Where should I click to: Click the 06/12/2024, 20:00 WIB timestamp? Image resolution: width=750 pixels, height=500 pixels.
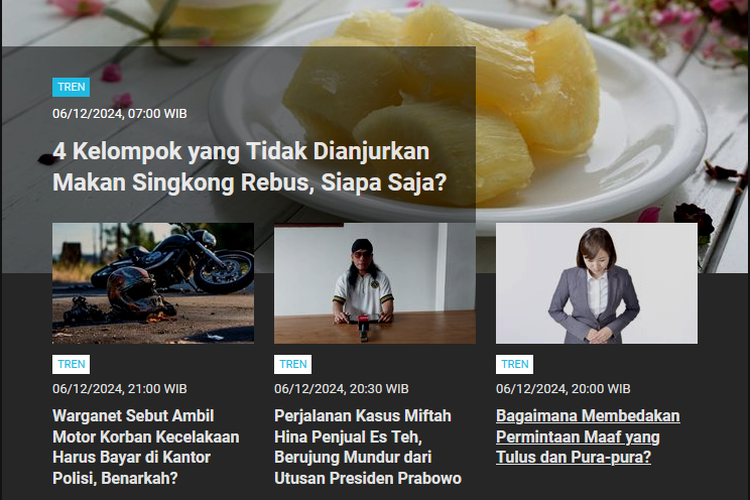tap(563, 389)
